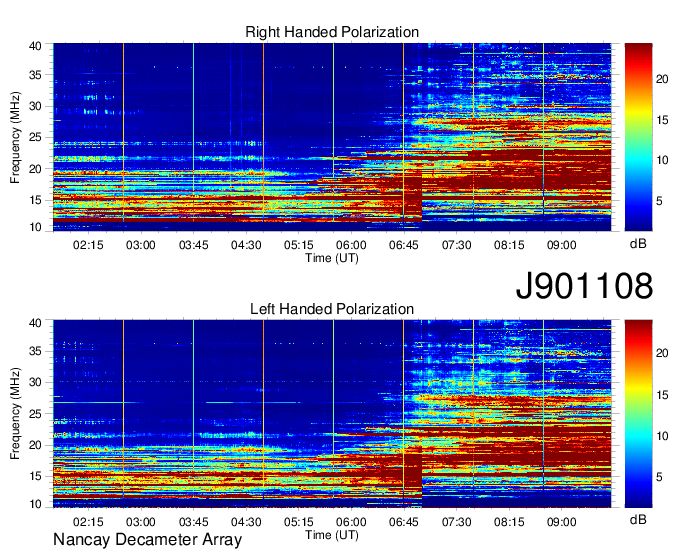
Task: Click the 'Frequency (MHz)' label of the lower plot
Action: (x=15, y=414)
